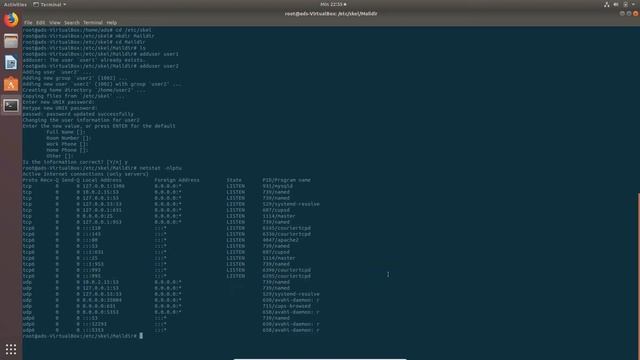Click 'Enter new UNIX password:' line
This screenshot has width=640, height=360.
tap(58, 102)
